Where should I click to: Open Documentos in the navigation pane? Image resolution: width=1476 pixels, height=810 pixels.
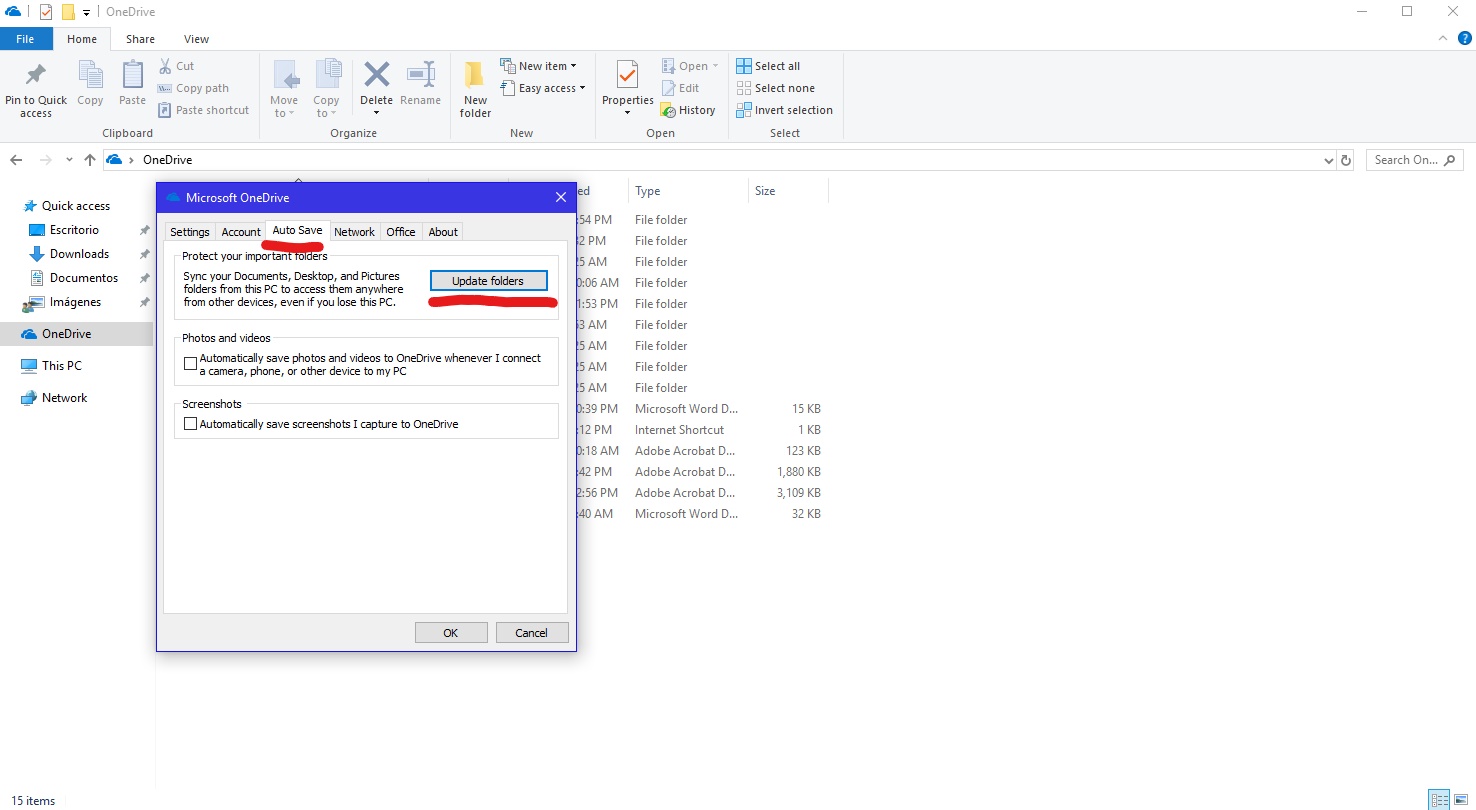pos(84,278)
